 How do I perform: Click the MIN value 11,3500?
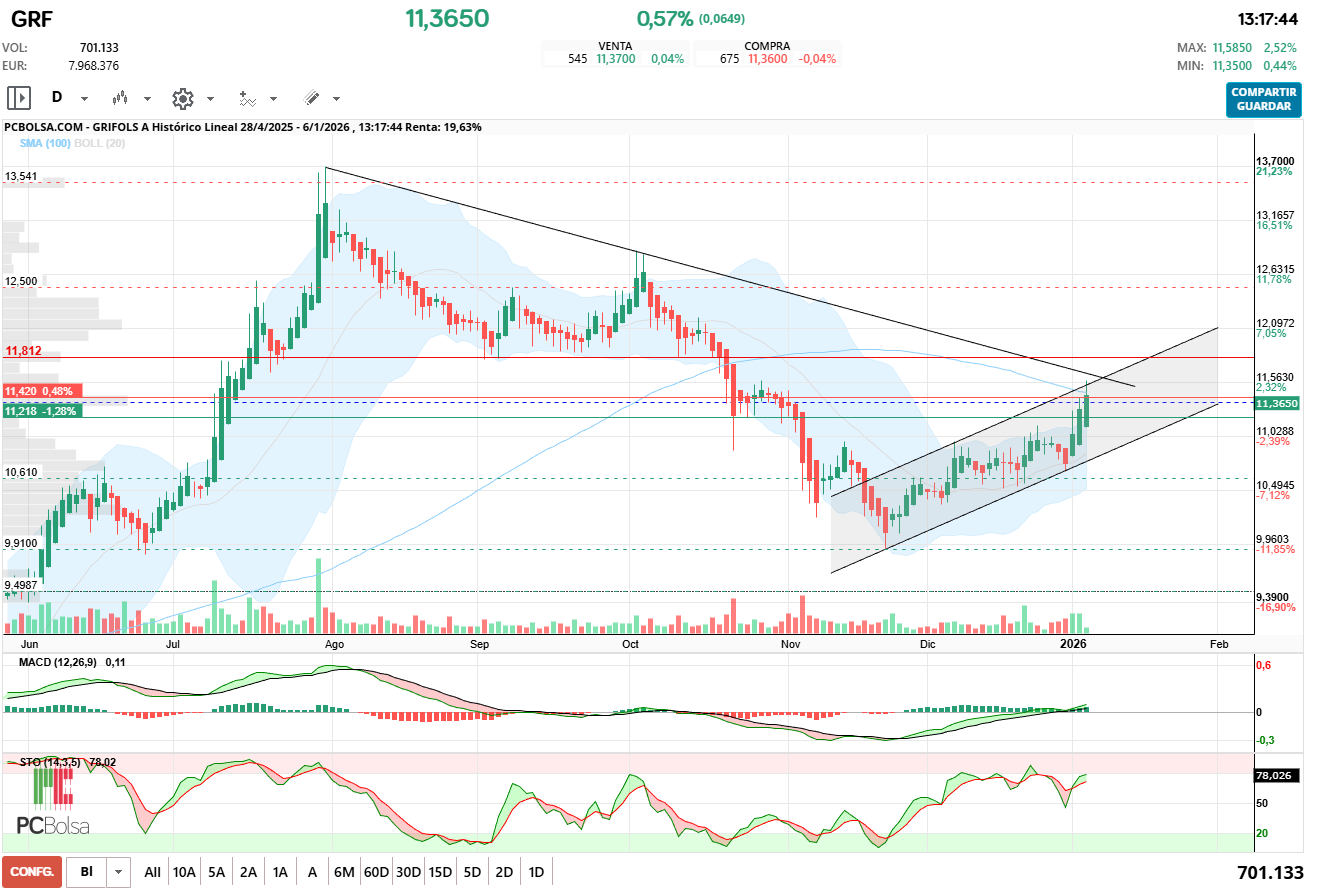tap(1233, 66)
